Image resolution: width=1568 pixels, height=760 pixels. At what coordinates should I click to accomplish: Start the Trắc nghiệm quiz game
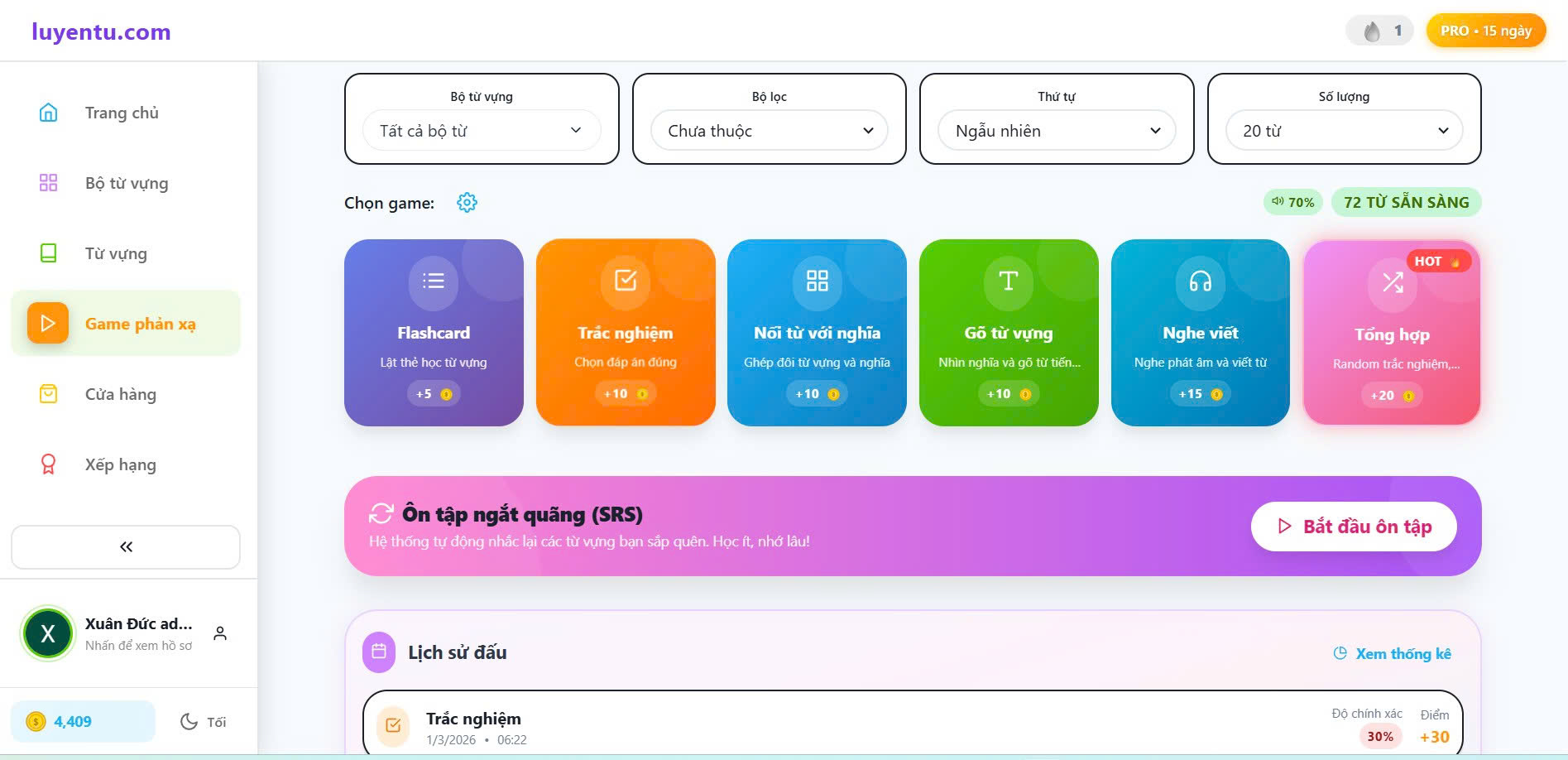[626, 333]
